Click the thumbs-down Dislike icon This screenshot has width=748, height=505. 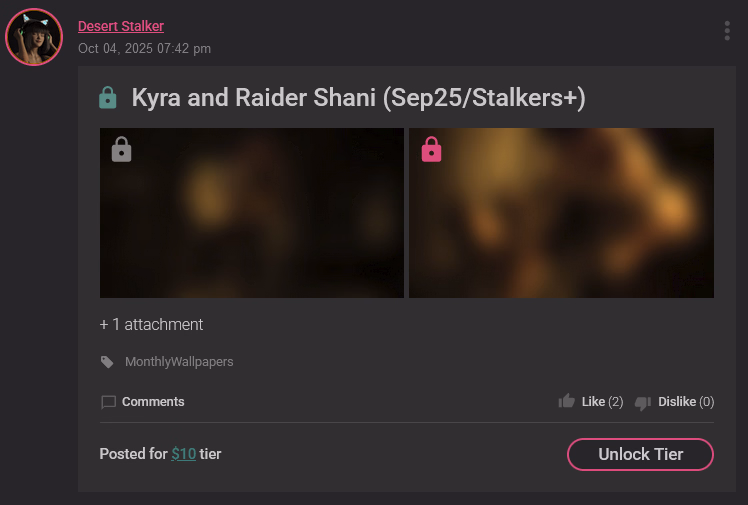click(x=643, y=402)
